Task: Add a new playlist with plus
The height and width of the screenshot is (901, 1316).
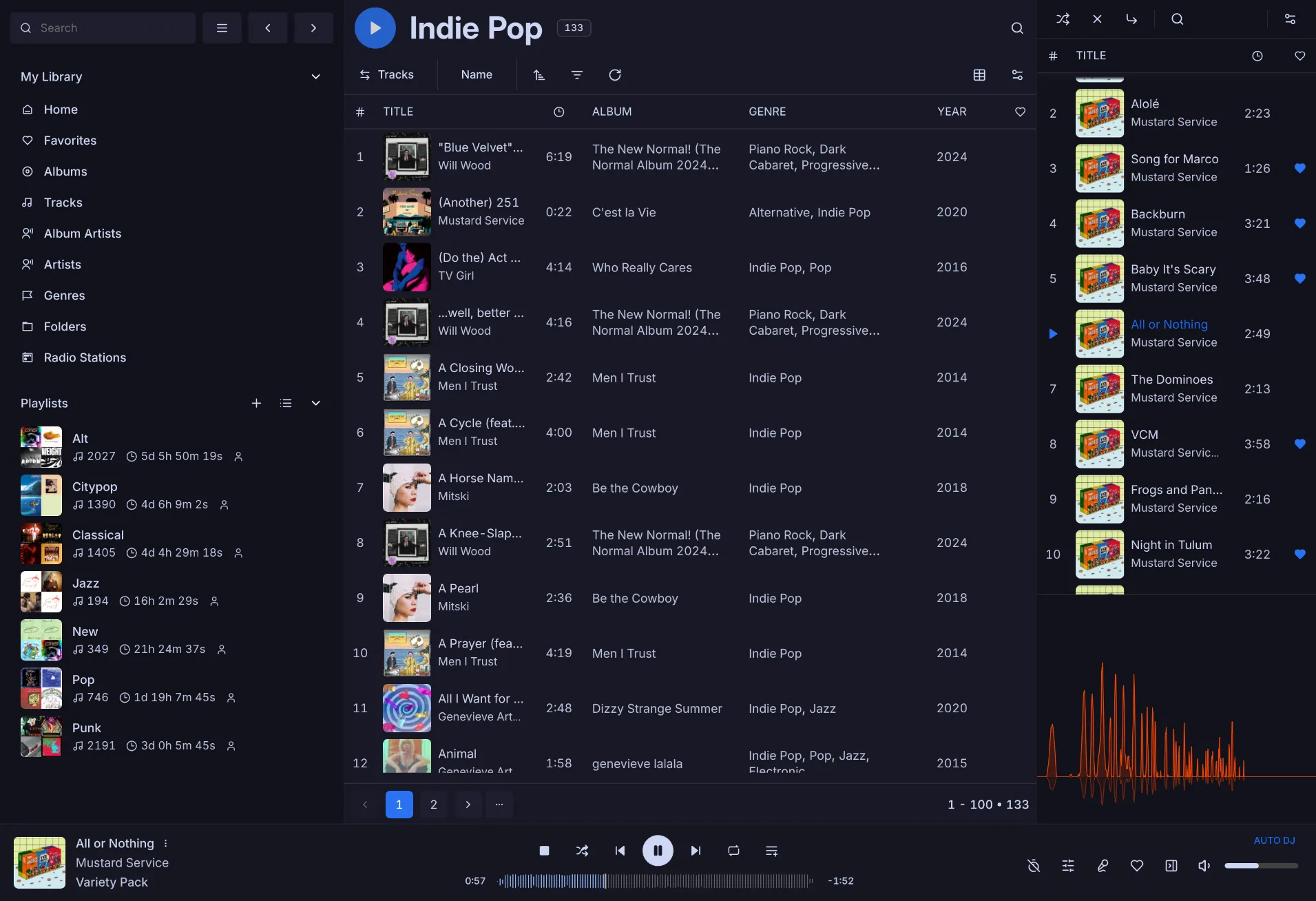Action: click(256, 403)
